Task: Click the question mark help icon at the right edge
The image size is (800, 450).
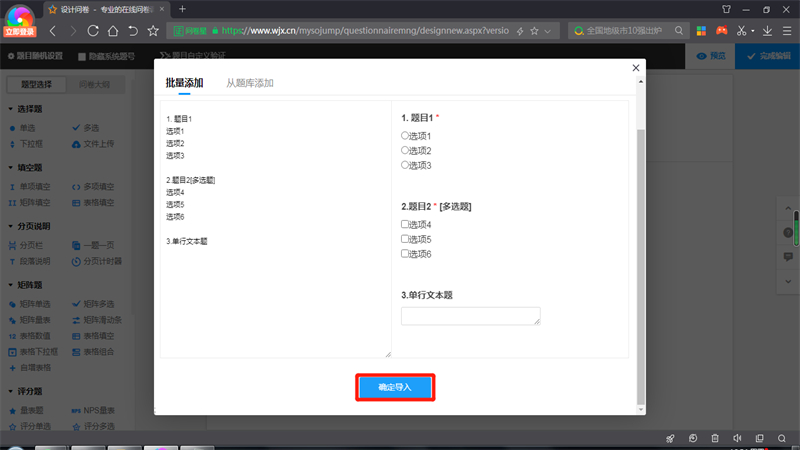Action: pos(788,233)
